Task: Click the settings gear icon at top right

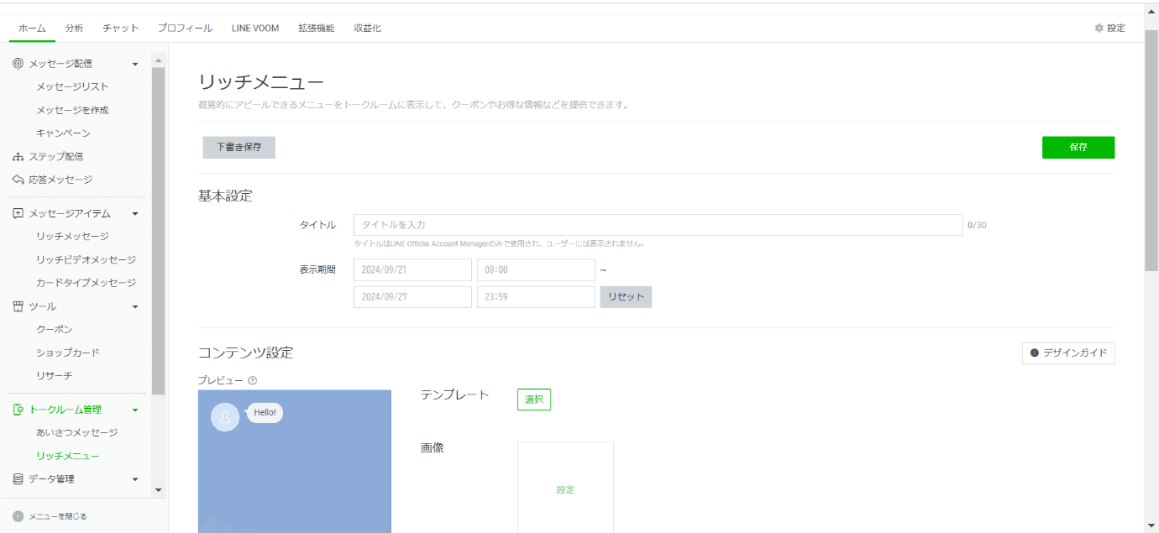Action: click(1099, 28)
